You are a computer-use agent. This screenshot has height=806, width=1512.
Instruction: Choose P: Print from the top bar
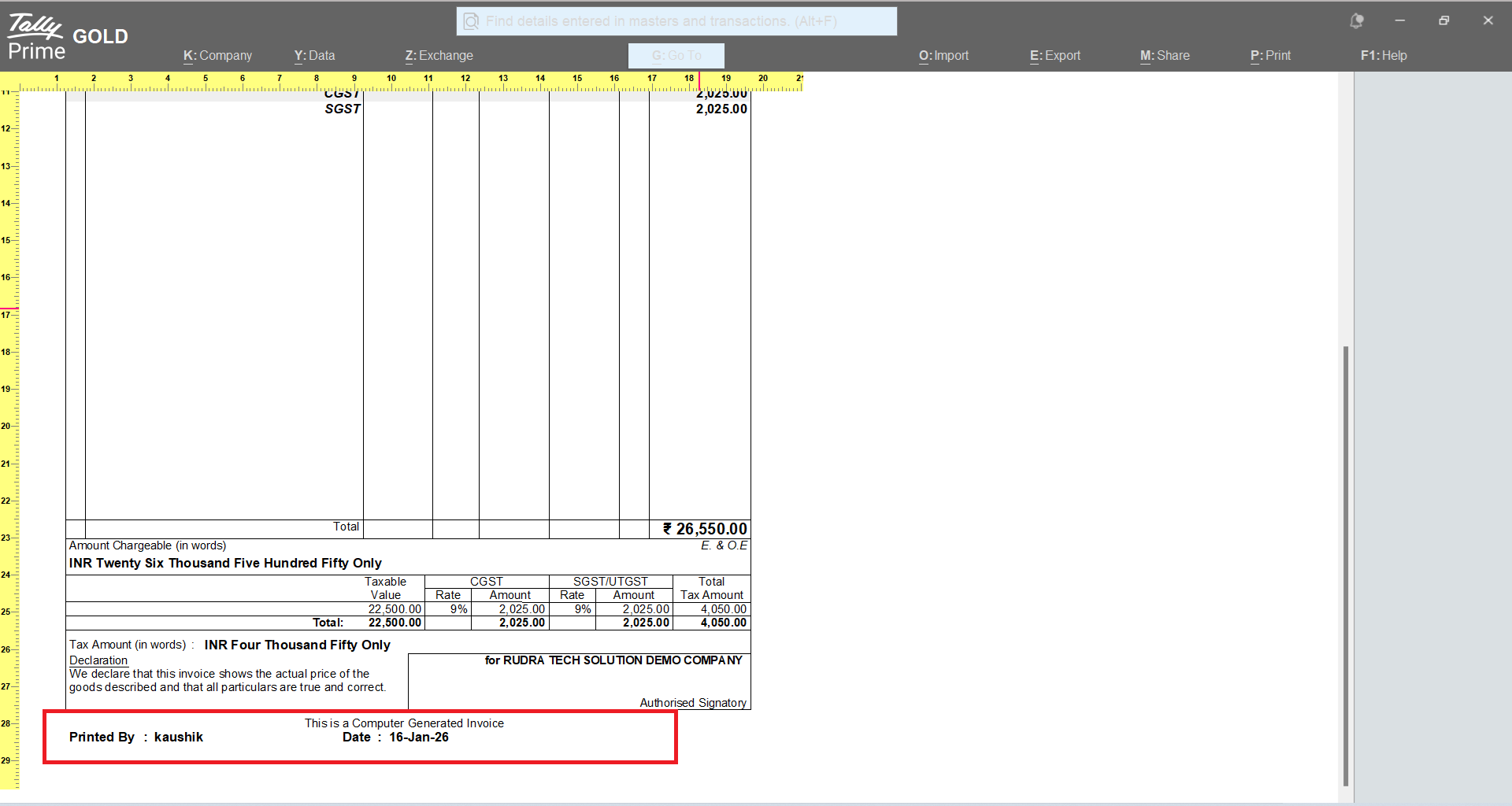(1270, 56)
